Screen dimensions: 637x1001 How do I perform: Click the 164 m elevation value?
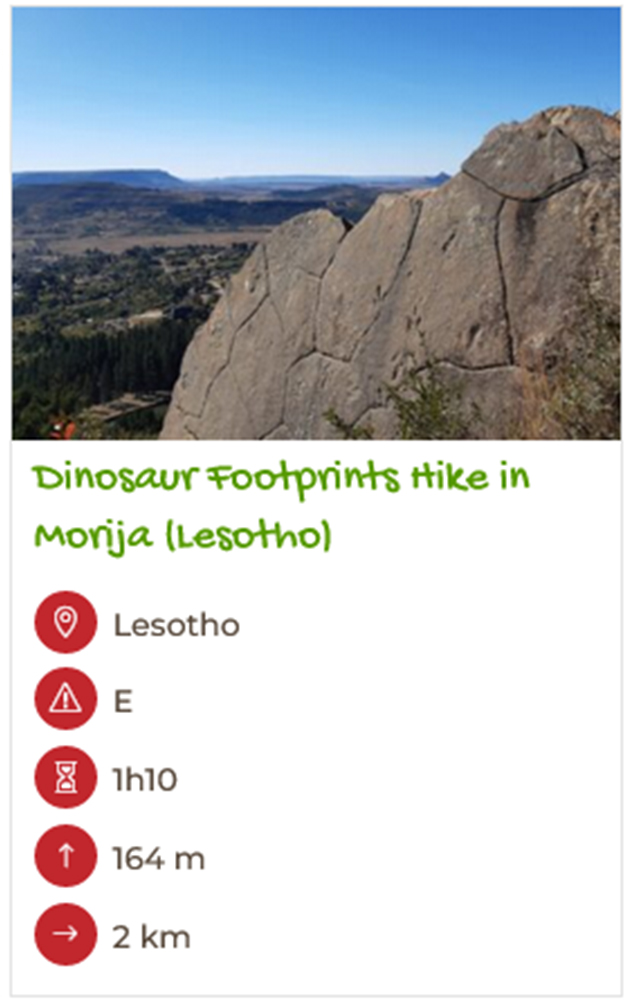click(x=159, y=859)
